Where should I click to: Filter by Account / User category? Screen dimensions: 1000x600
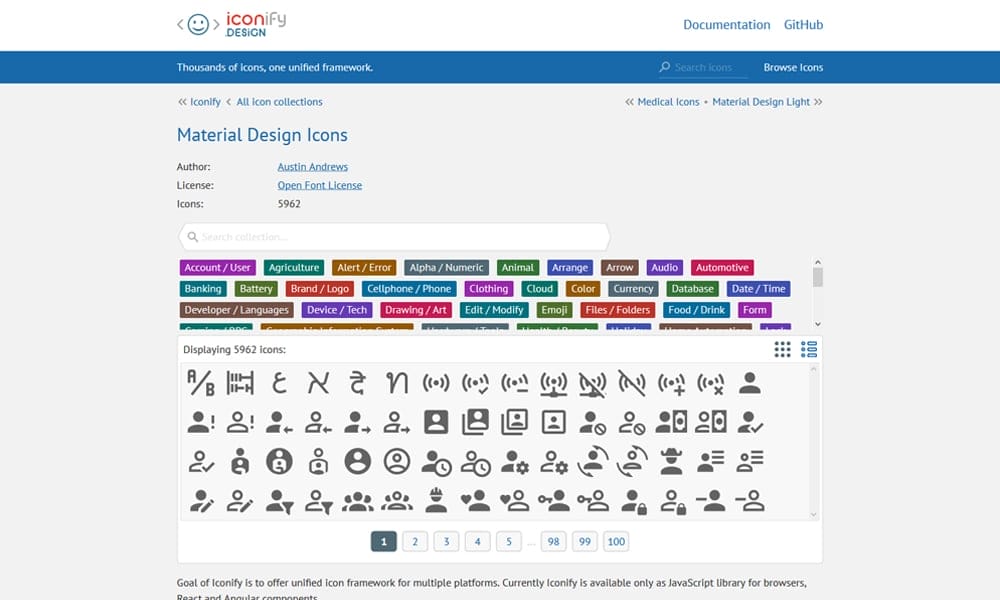(x=217, y=268)
